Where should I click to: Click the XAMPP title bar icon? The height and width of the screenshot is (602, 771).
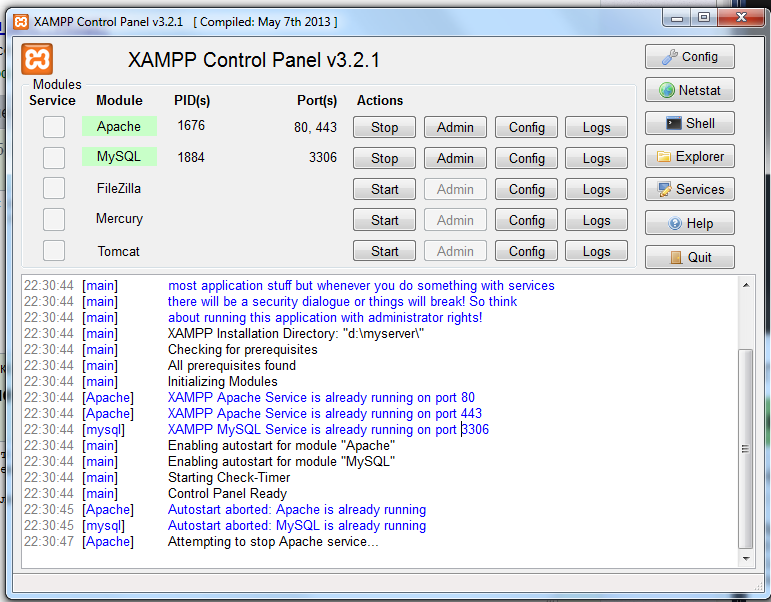(21, 22)
